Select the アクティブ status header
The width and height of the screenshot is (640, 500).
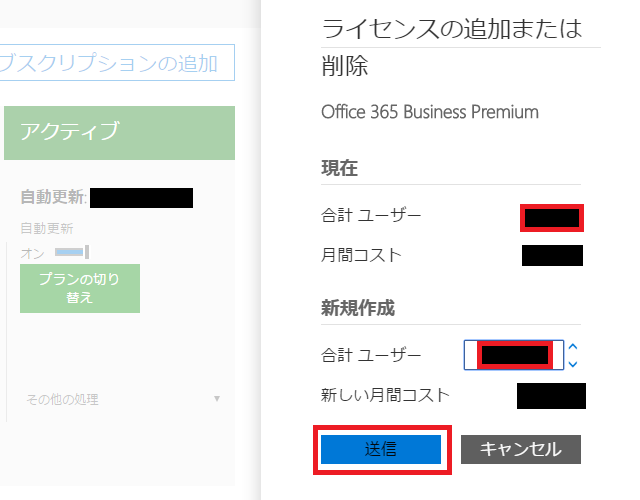[119, 132]
